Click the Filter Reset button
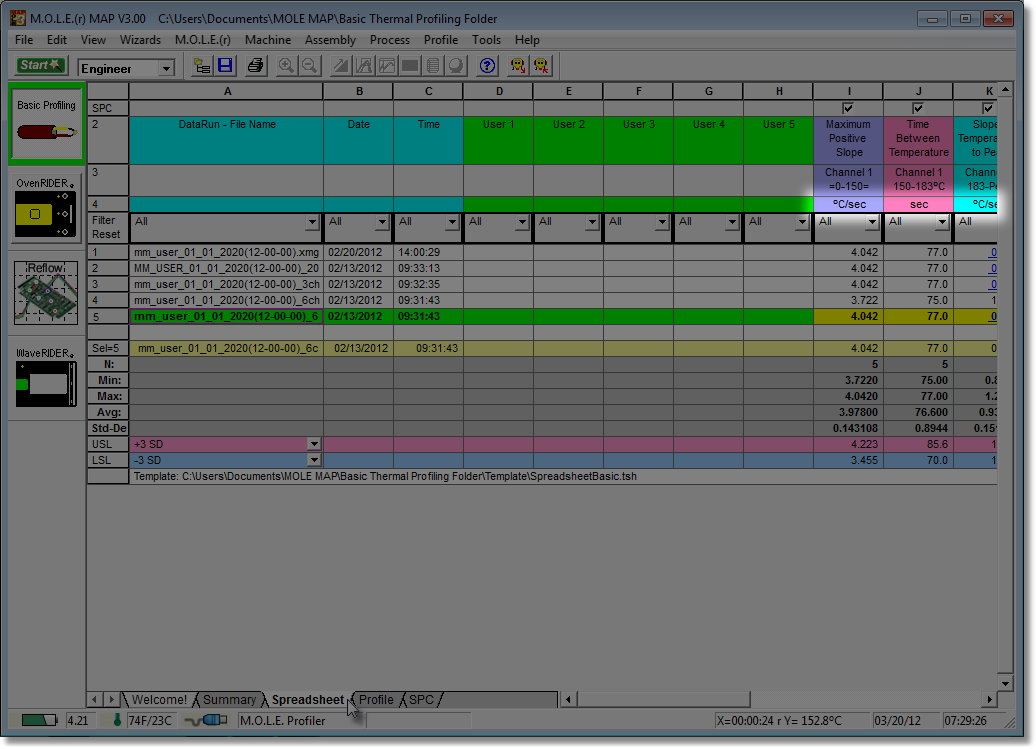 pos(108,227)
